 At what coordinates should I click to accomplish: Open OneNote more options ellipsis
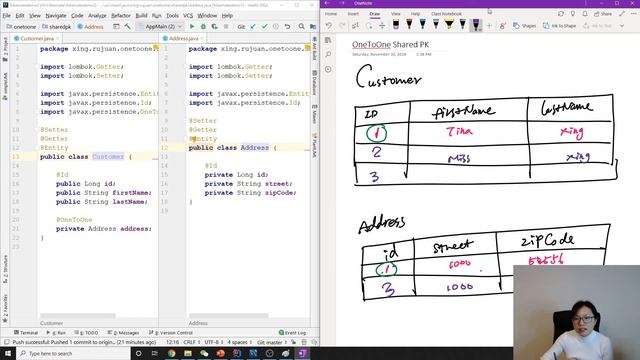click(634, 14)
